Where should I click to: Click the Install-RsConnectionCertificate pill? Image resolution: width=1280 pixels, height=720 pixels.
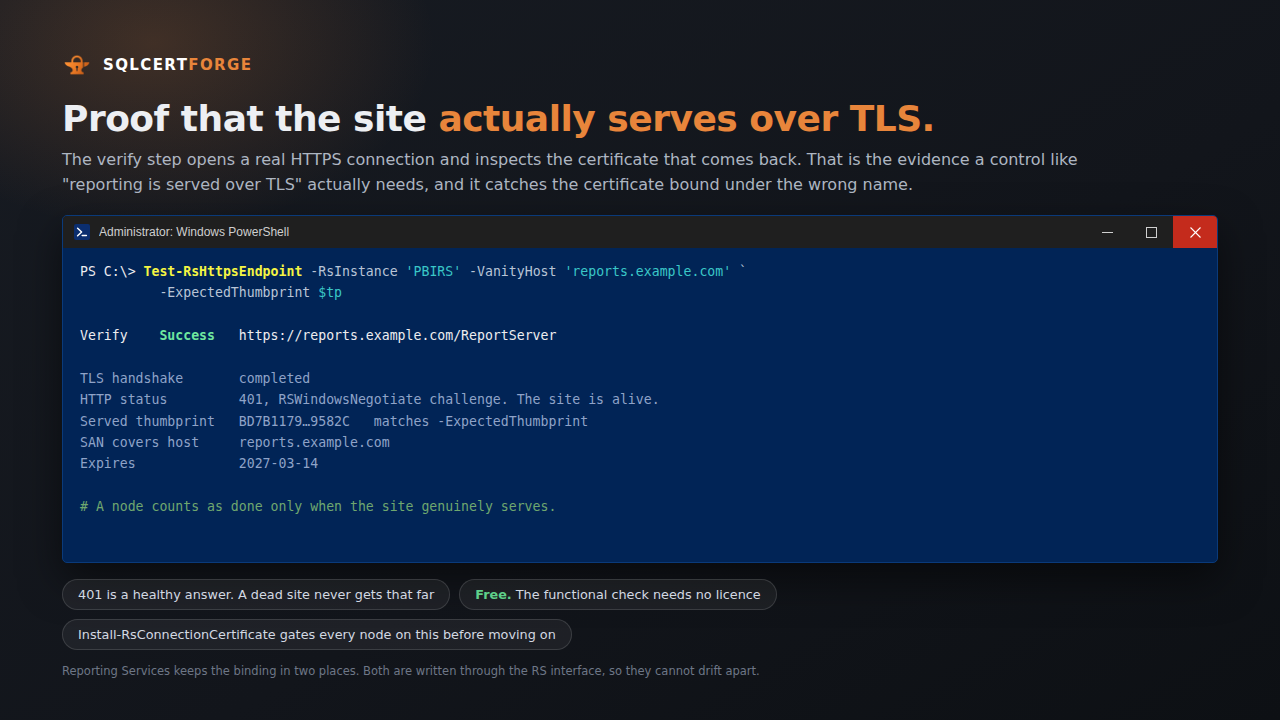317,634
